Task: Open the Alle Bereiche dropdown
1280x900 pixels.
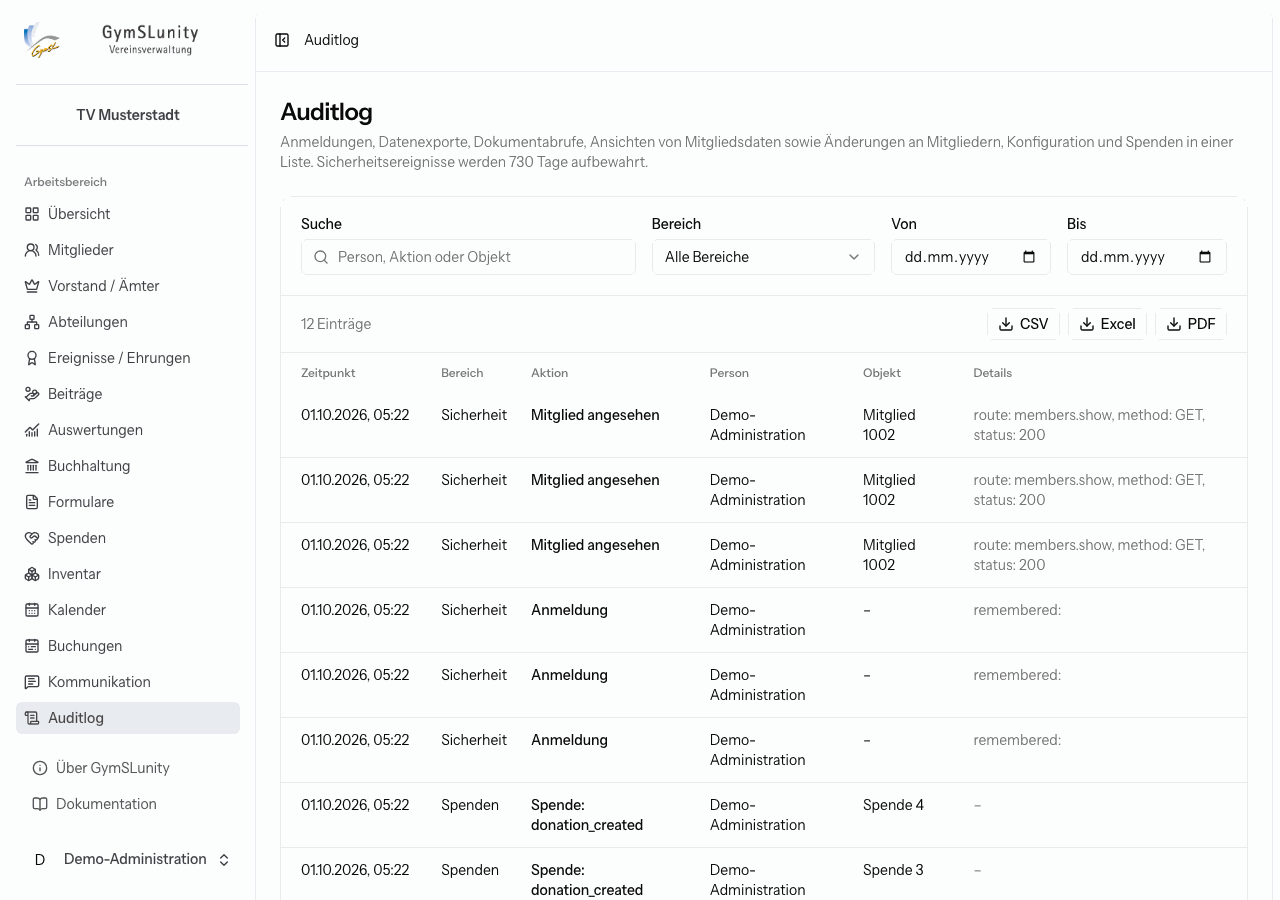Action: click(763, 257)
